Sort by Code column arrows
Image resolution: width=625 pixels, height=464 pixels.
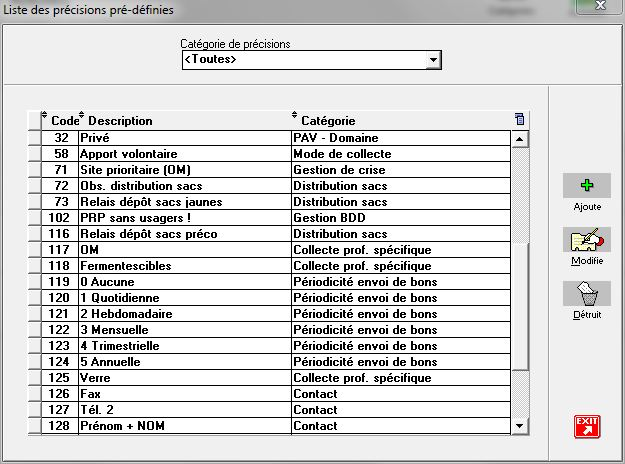click(44, 118)
